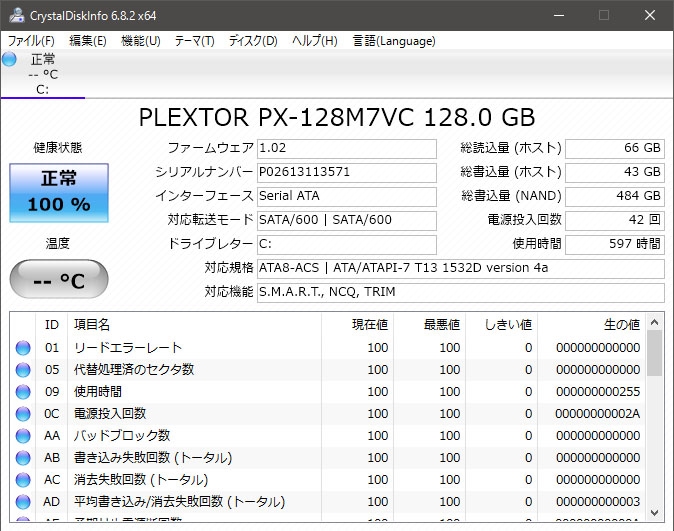Click total host reads value 66 GB
The image size is (674, 531).
click(x=615, y=148)
